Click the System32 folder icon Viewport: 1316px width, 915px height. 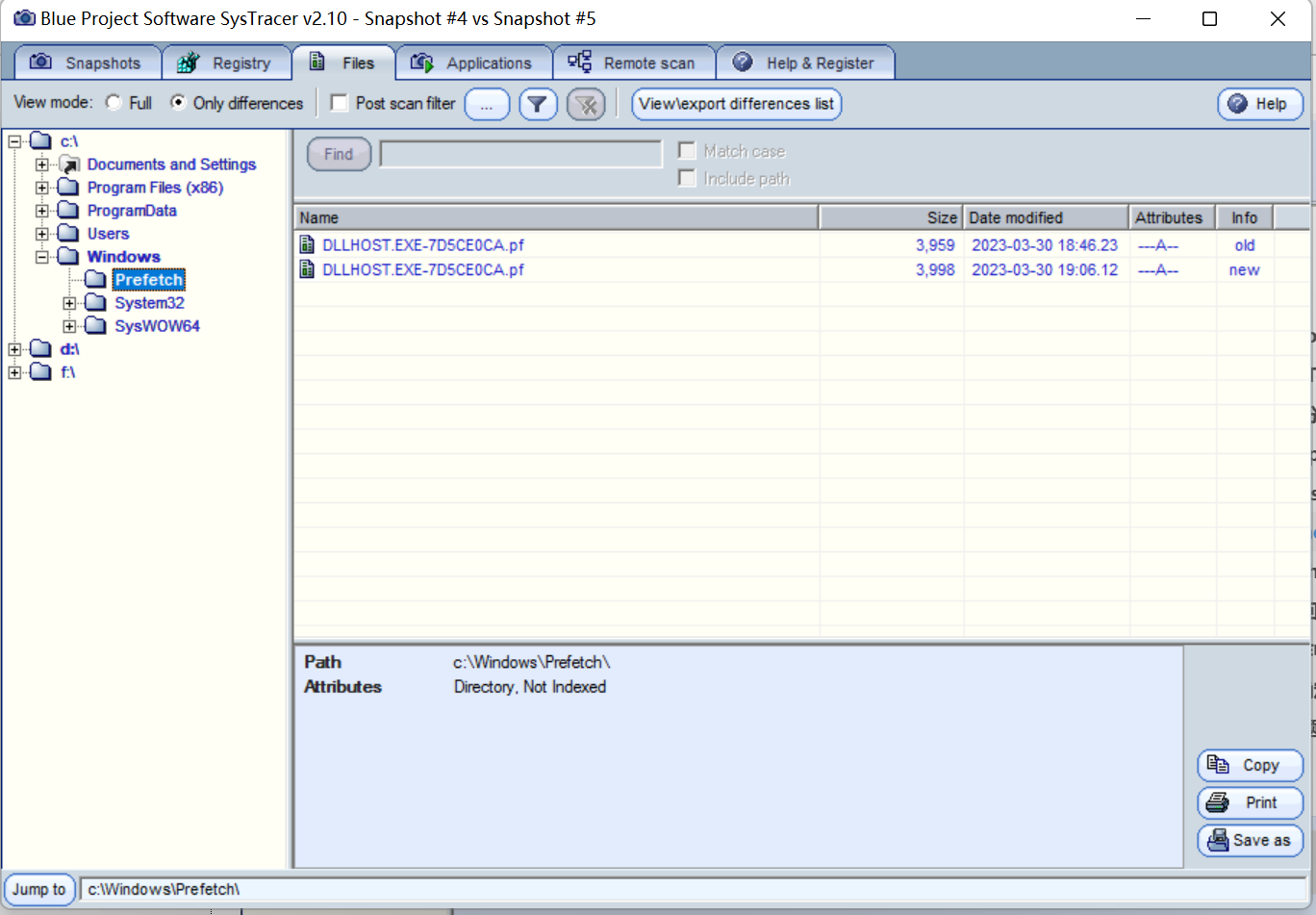pos(95,302)
